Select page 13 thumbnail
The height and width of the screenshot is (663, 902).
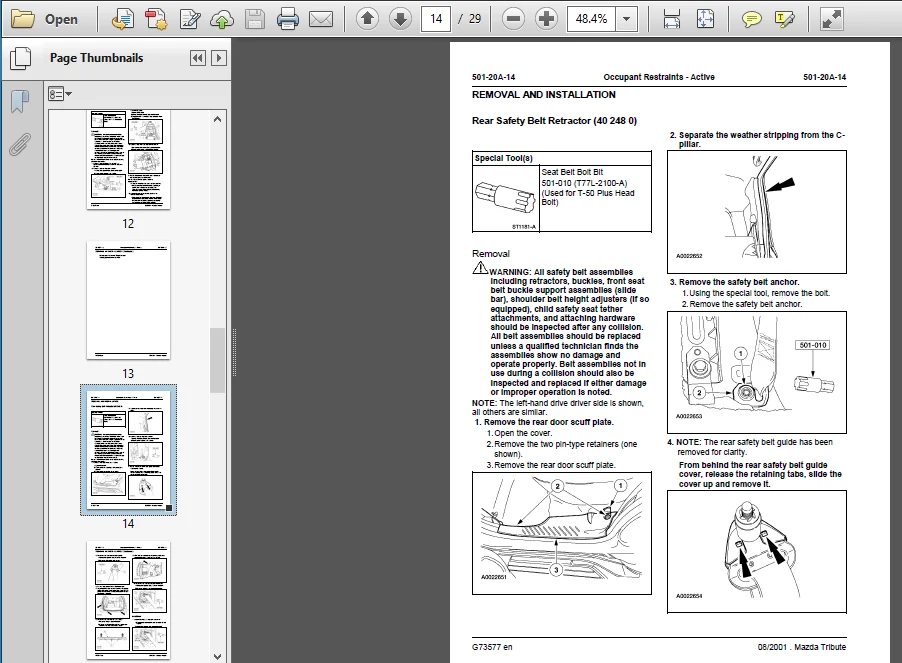coord(128,300)
